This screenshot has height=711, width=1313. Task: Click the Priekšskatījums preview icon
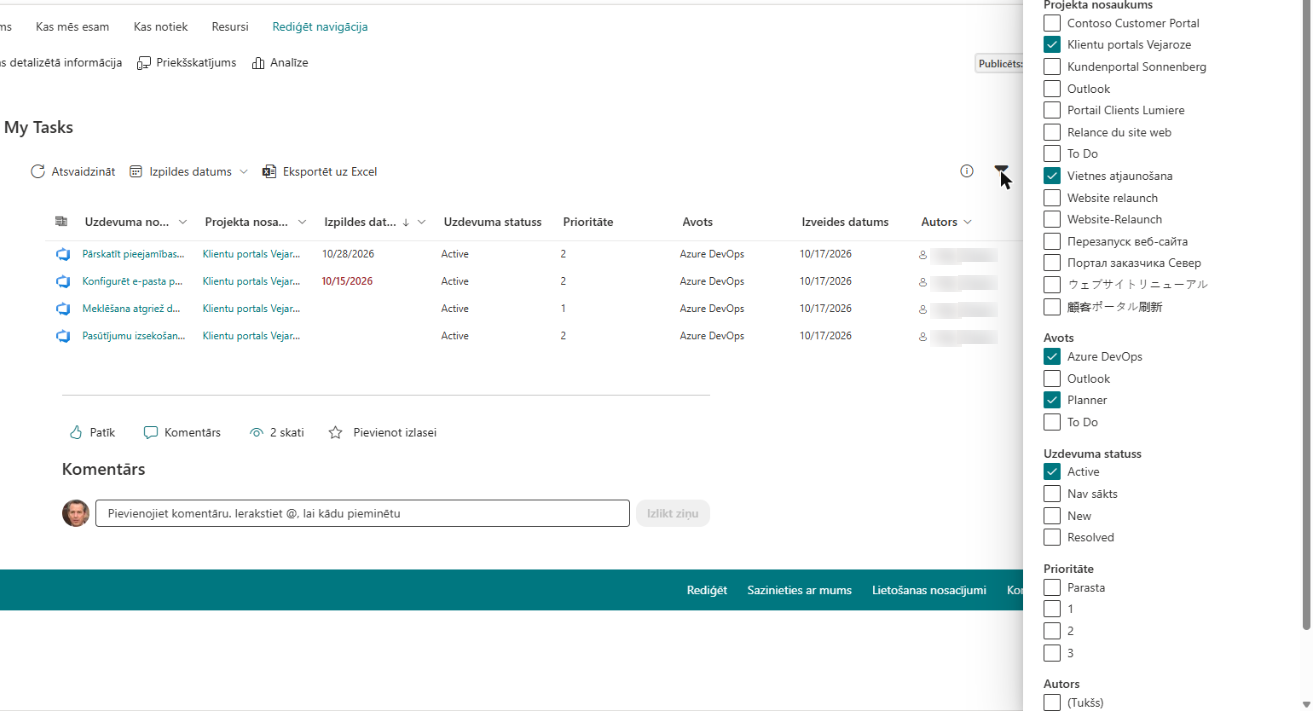point(144,63)
